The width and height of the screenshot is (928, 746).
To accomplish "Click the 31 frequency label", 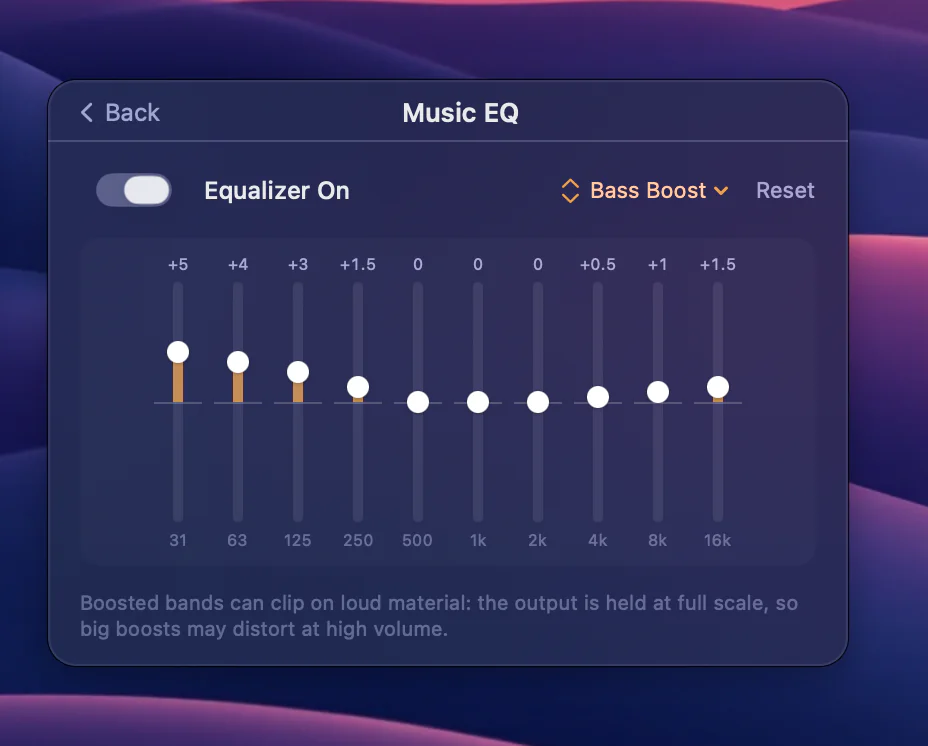I will pyautogui.click(x=178, y=540).
